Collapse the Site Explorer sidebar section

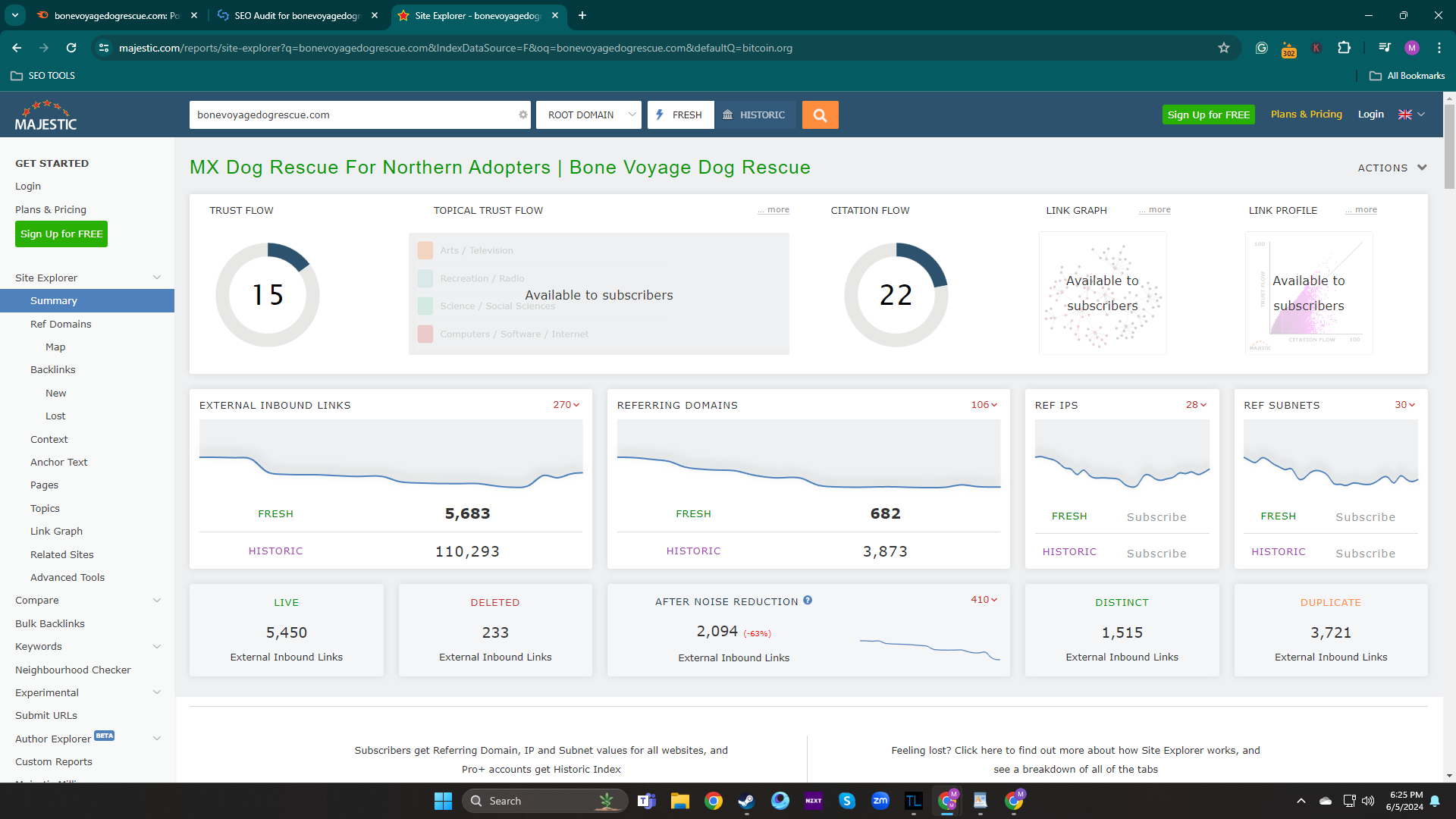[x=157, y=278]
